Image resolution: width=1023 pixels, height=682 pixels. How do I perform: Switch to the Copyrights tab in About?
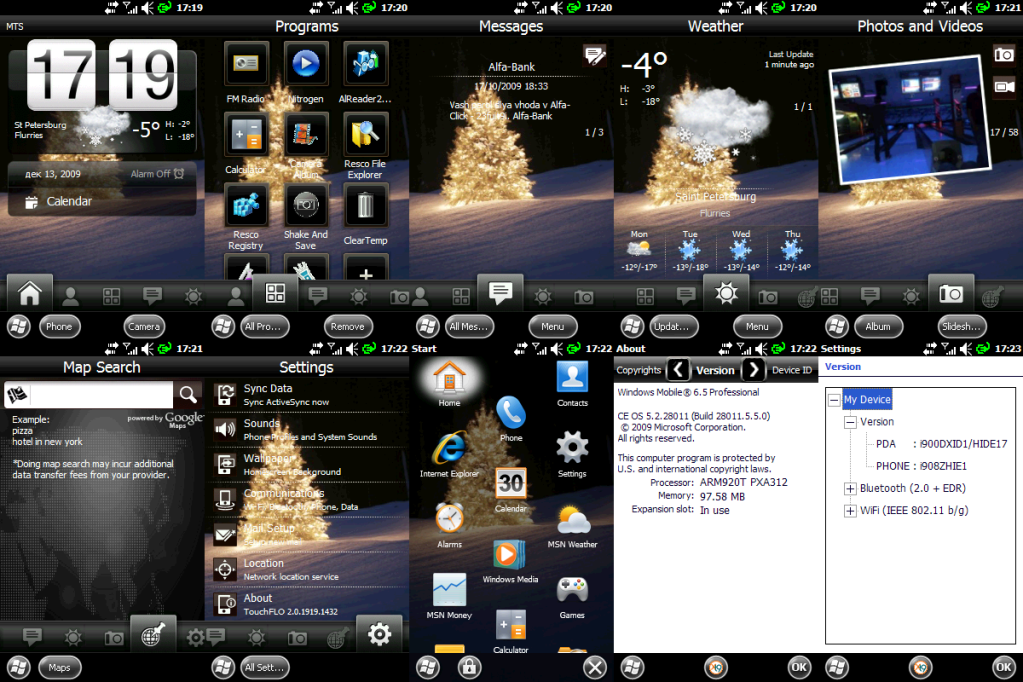click(x=639, y=370)
